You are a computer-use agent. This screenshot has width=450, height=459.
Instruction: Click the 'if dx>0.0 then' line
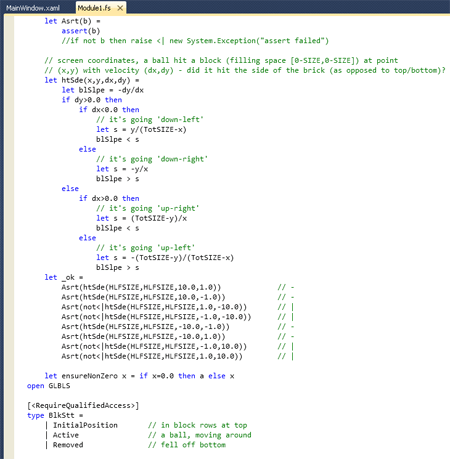pyautogui.click(x=109, y=198)
